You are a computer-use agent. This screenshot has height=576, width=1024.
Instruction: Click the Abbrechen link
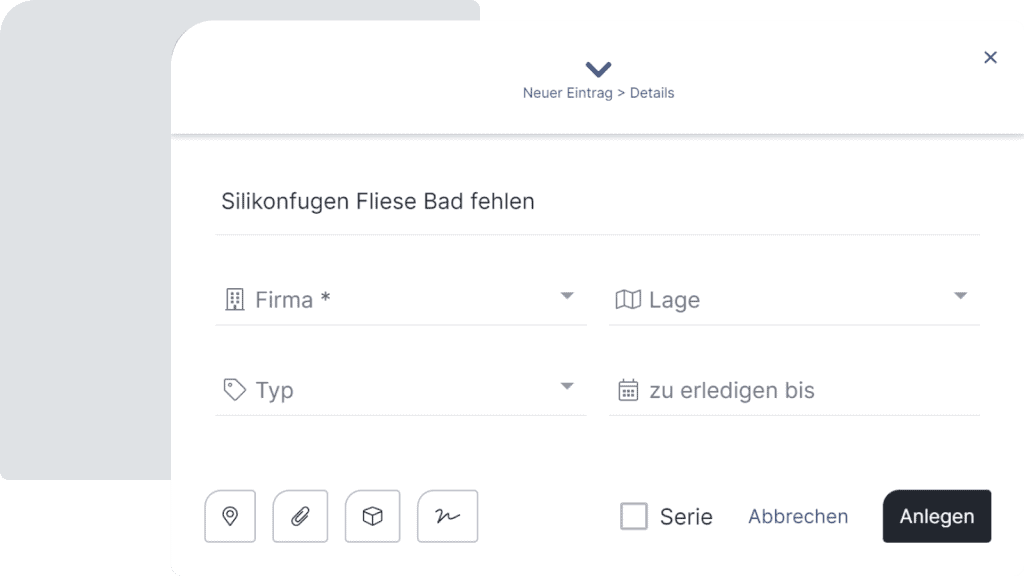798,516
